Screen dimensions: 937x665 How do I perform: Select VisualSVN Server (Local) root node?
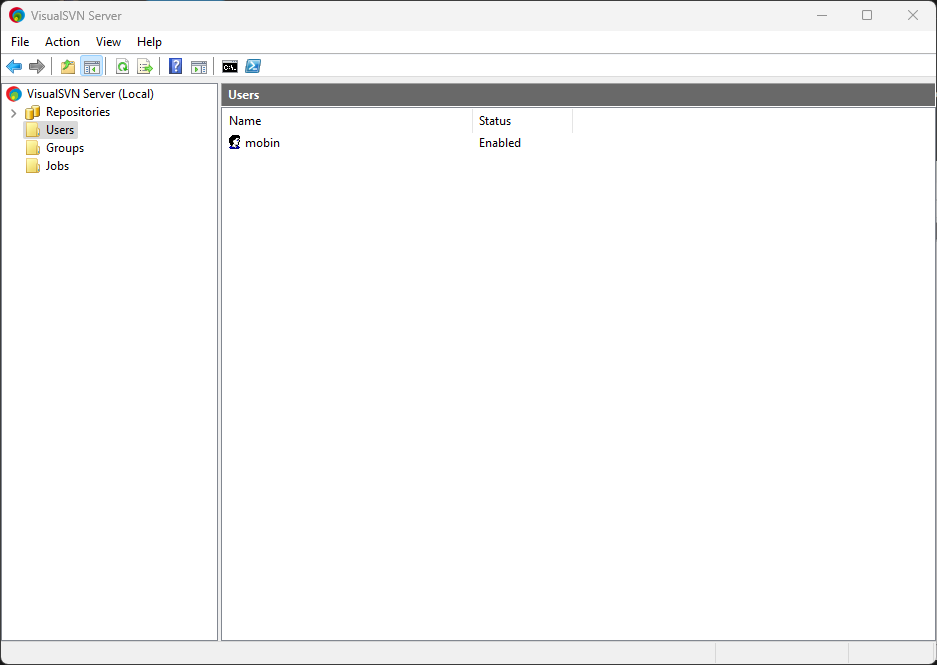tap(90, 94)
